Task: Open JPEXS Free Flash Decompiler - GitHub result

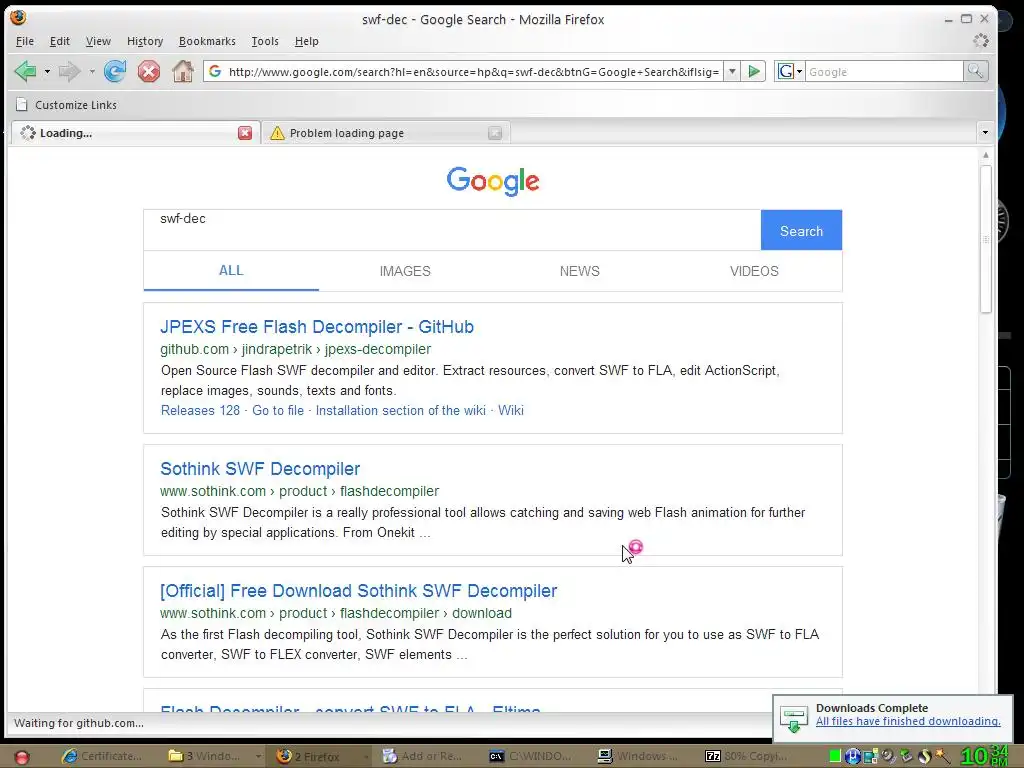Action: point(317,327)
